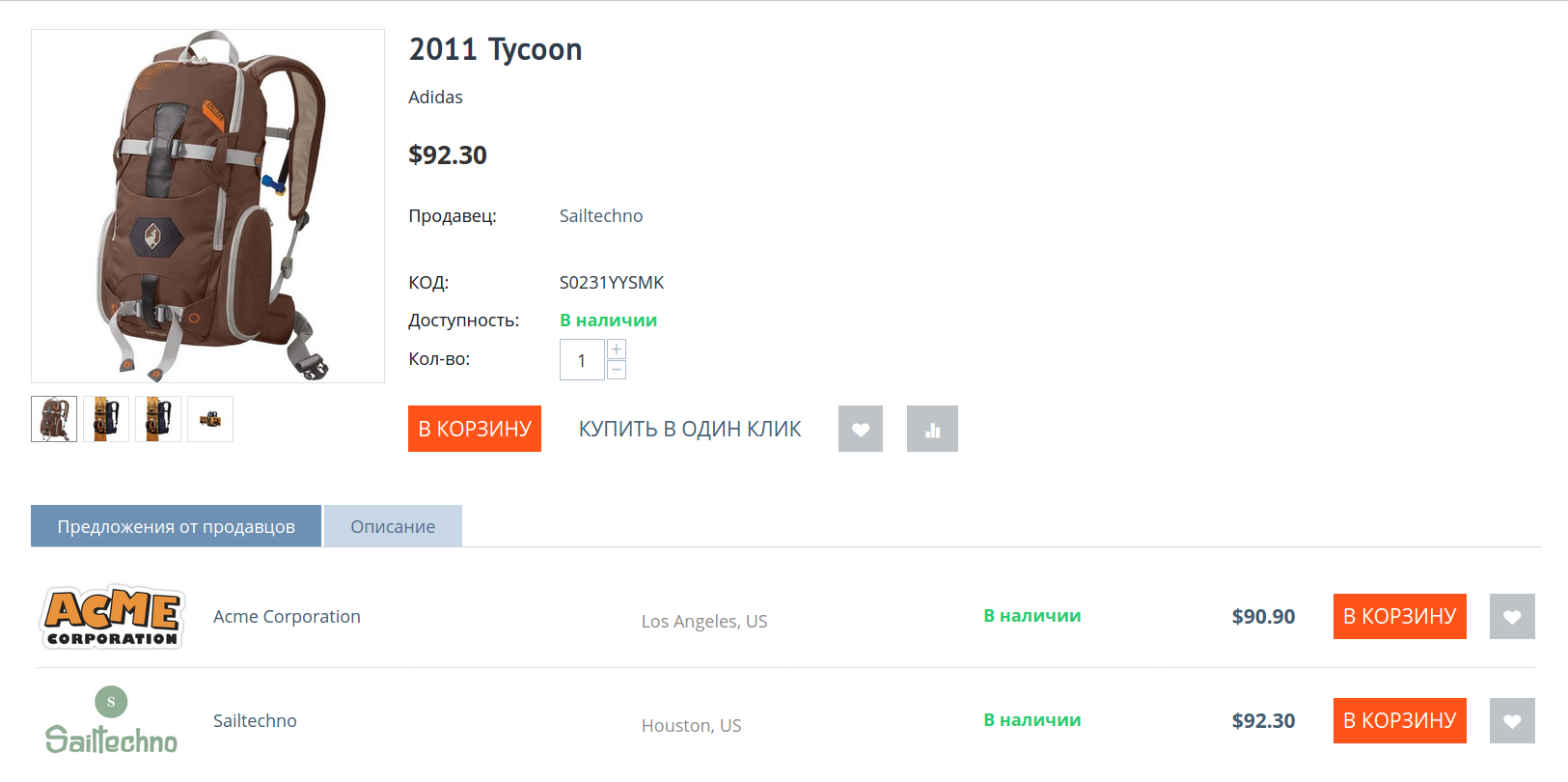Open the Предложения от продавцов tab
Image resolution: width=1568 pixels, height=782 pixels.
(176, 526)
